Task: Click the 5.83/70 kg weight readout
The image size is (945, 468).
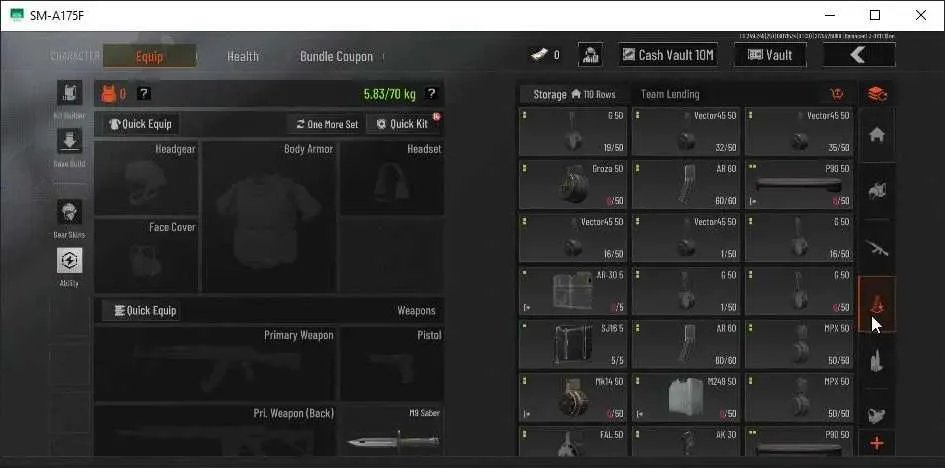Action: coord(389,94)
